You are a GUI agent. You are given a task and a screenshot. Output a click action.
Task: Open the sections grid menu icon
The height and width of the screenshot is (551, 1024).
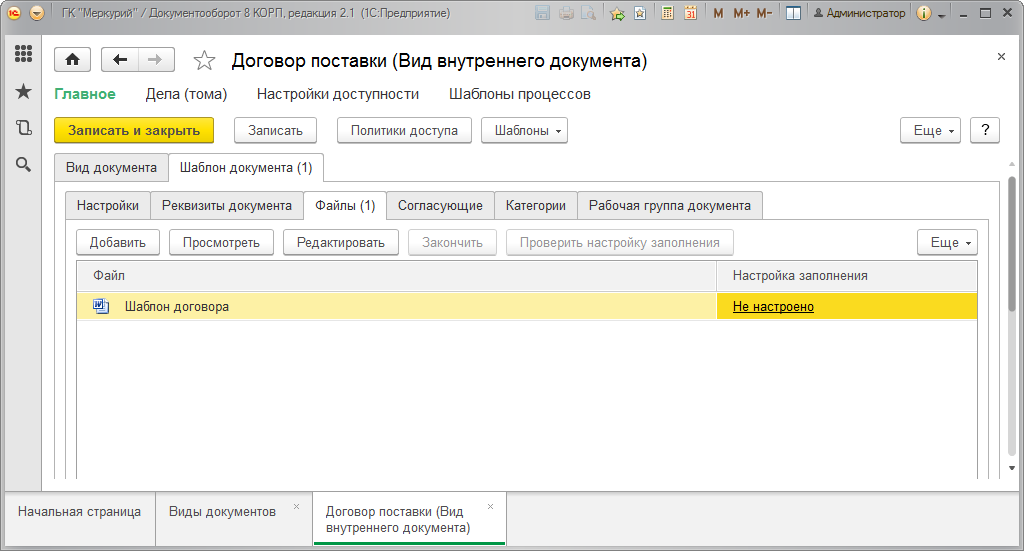coord(24,54)
